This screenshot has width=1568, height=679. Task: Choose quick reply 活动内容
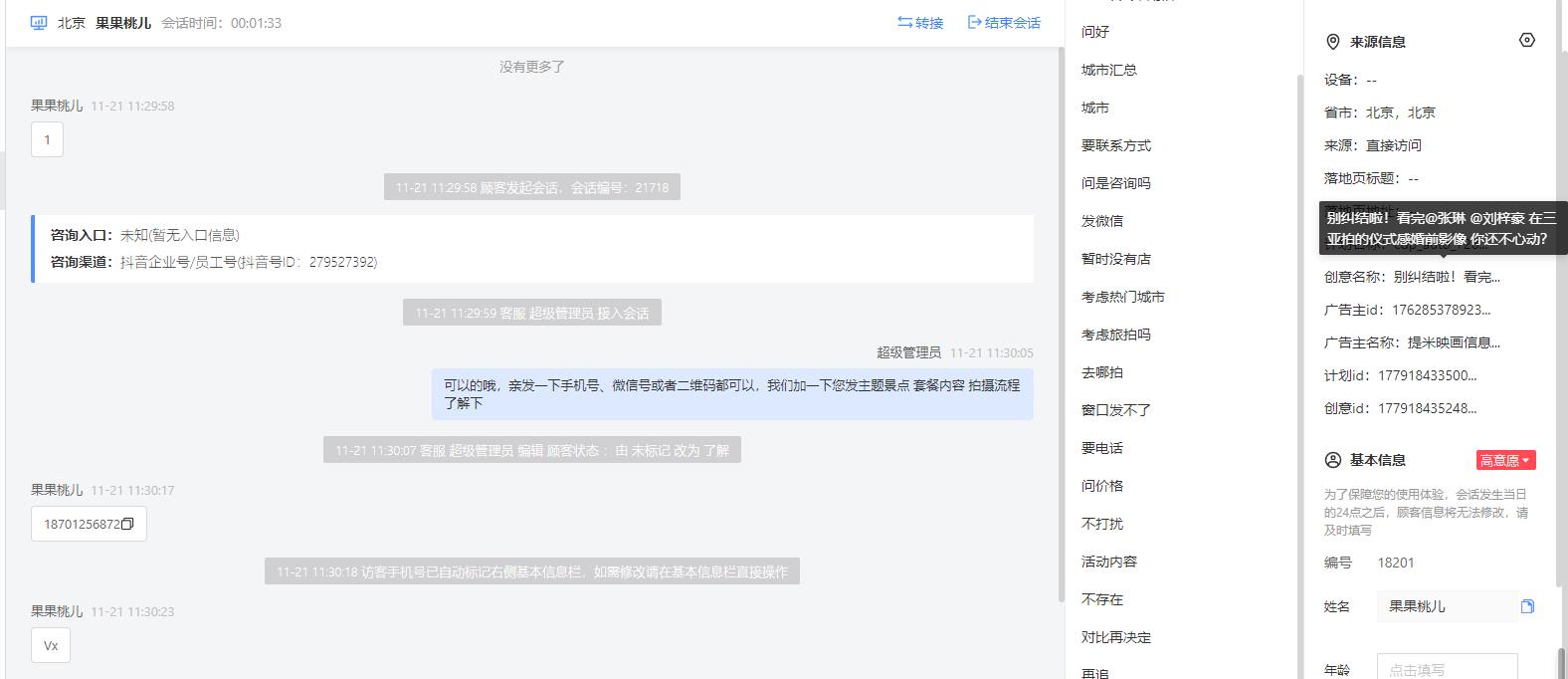click(1109, 562)
